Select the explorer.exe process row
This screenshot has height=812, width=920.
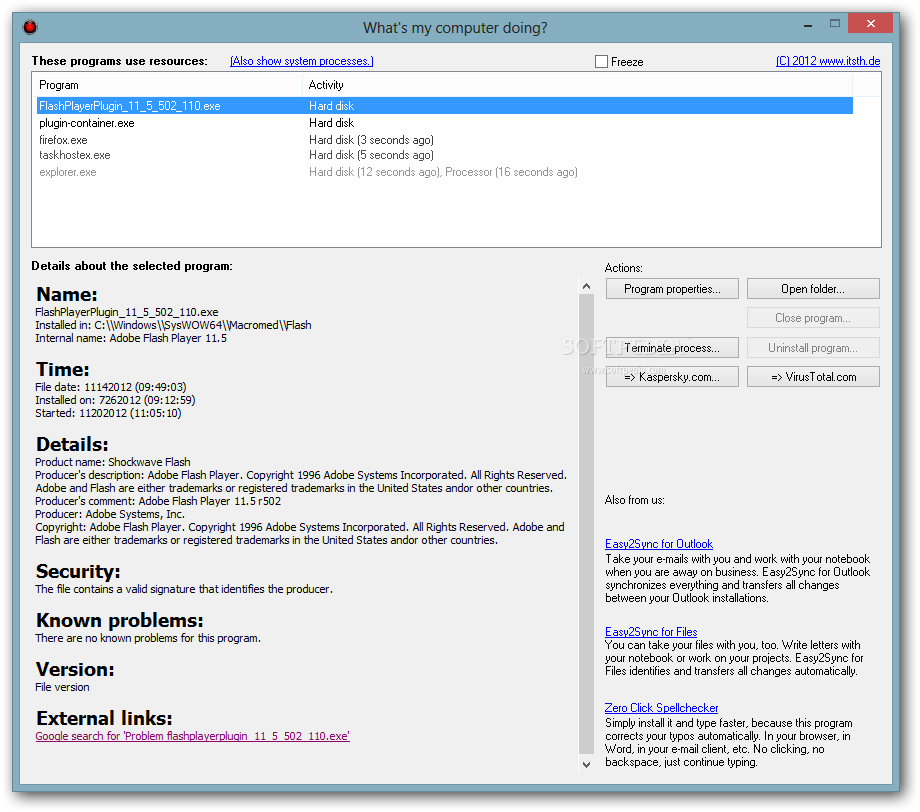coord(444,172)
